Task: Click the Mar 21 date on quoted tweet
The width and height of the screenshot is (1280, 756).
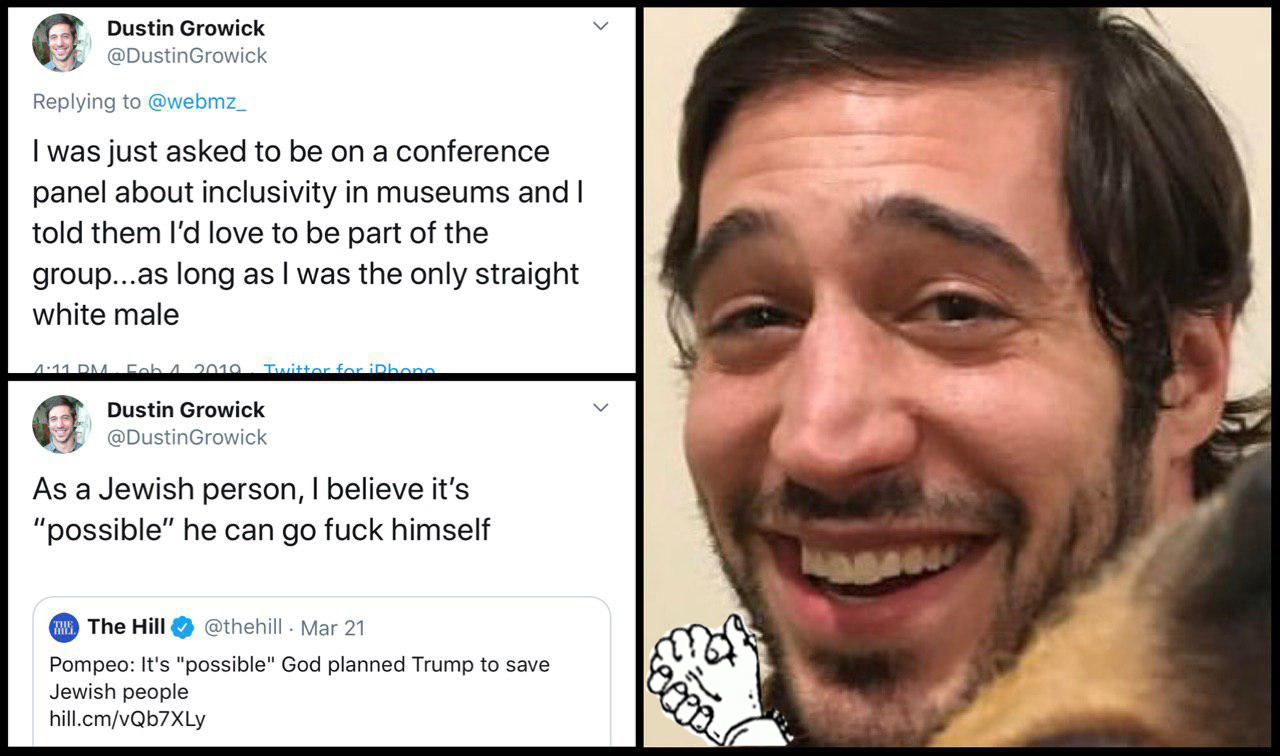Action: click(x=333, y=628)
